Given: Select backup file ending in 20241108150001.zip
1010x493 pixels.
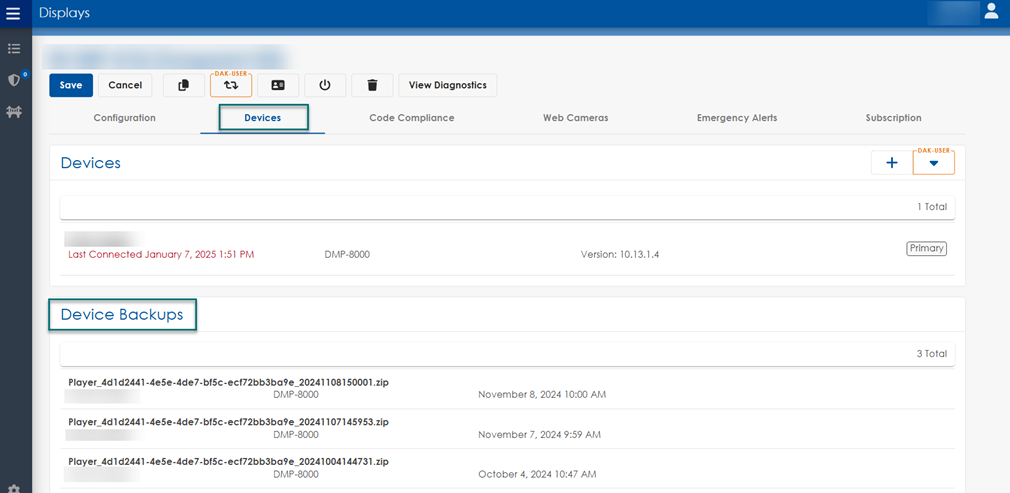Looking at the screenshot, I should pos(228,382).
